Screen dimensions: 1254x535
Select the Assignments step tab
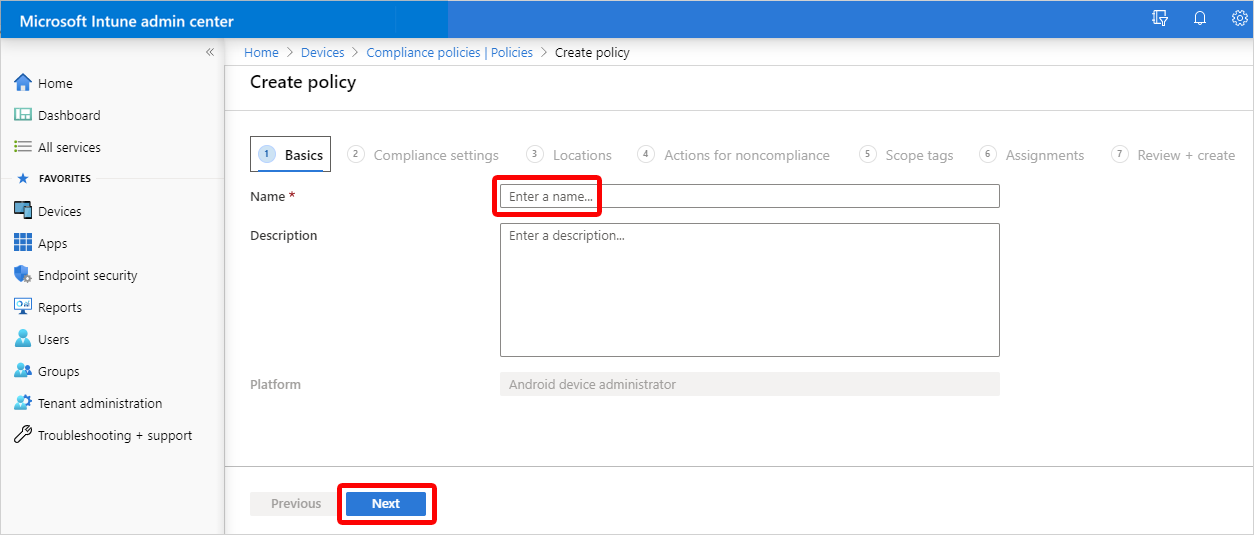1032,155
